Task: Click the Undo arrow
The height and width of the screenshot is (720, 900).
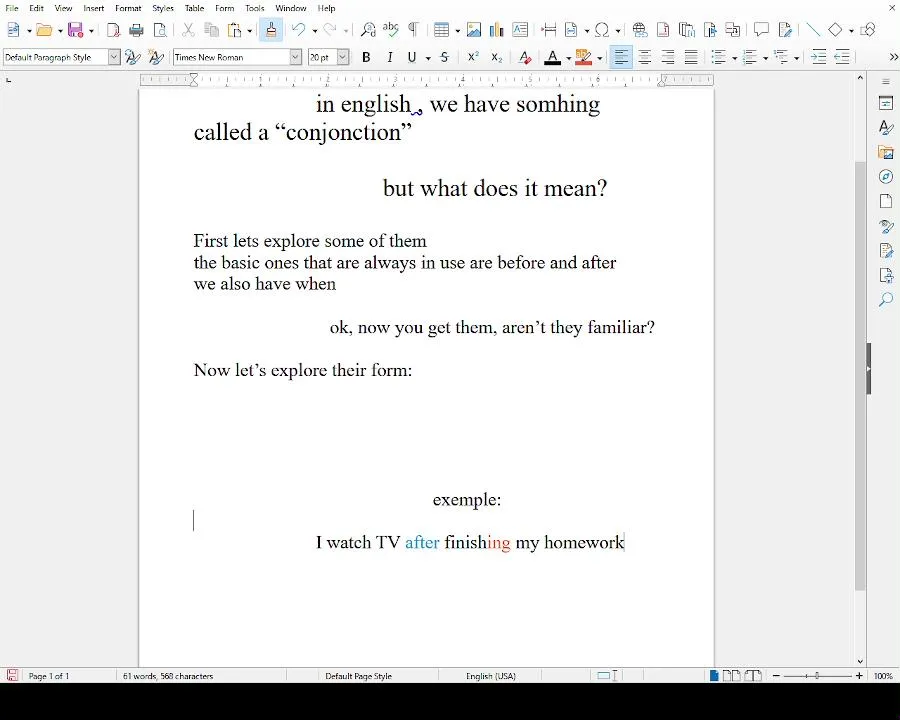Action: [298, 30]
